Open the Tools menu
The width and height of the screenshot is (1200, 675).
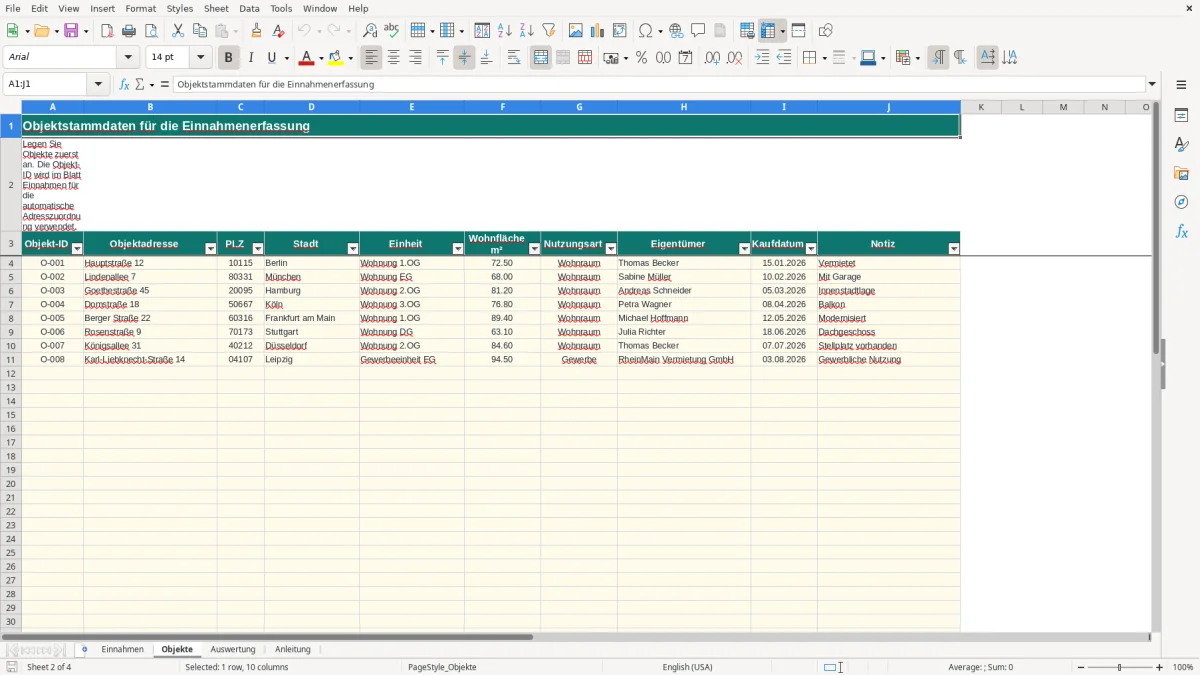281,8
